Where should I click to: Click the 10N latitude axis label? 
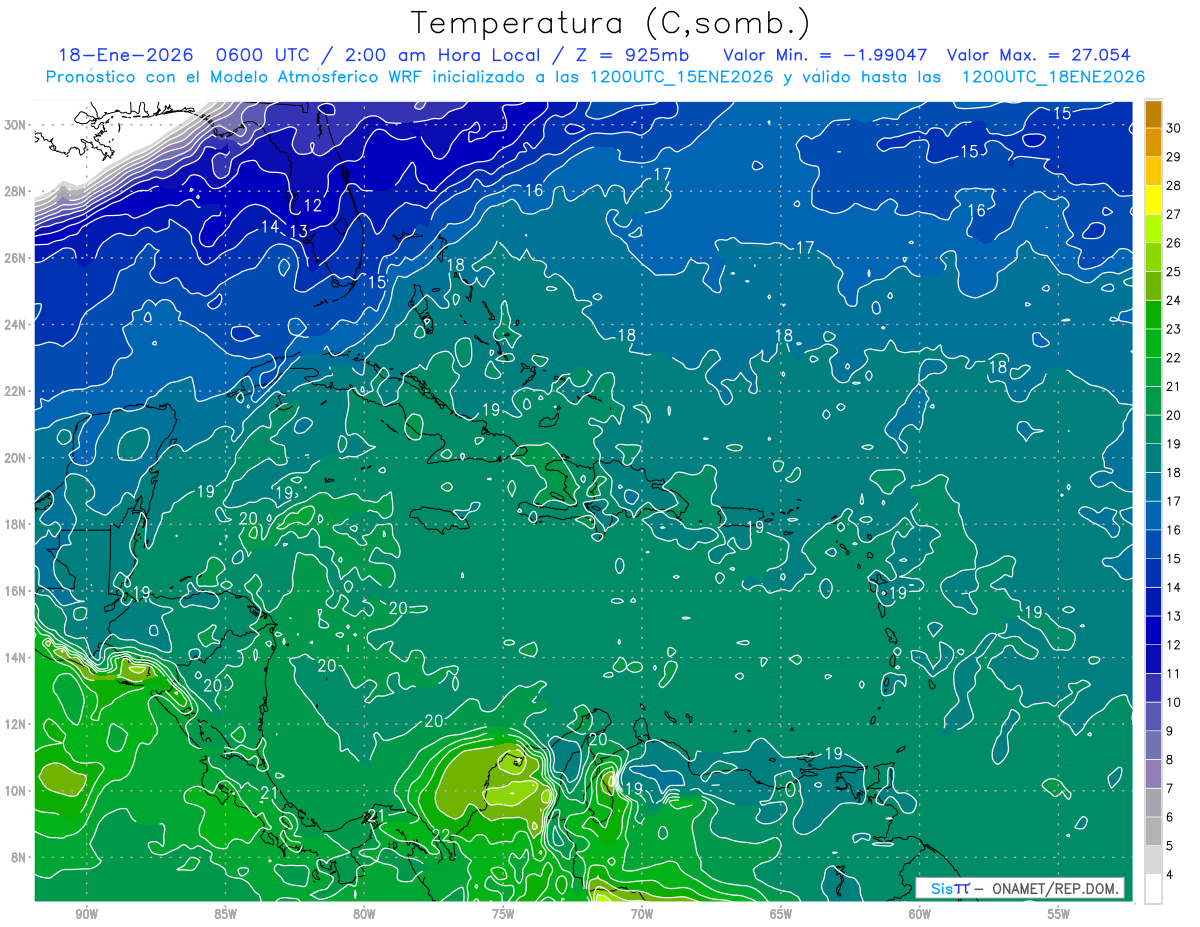16,791
